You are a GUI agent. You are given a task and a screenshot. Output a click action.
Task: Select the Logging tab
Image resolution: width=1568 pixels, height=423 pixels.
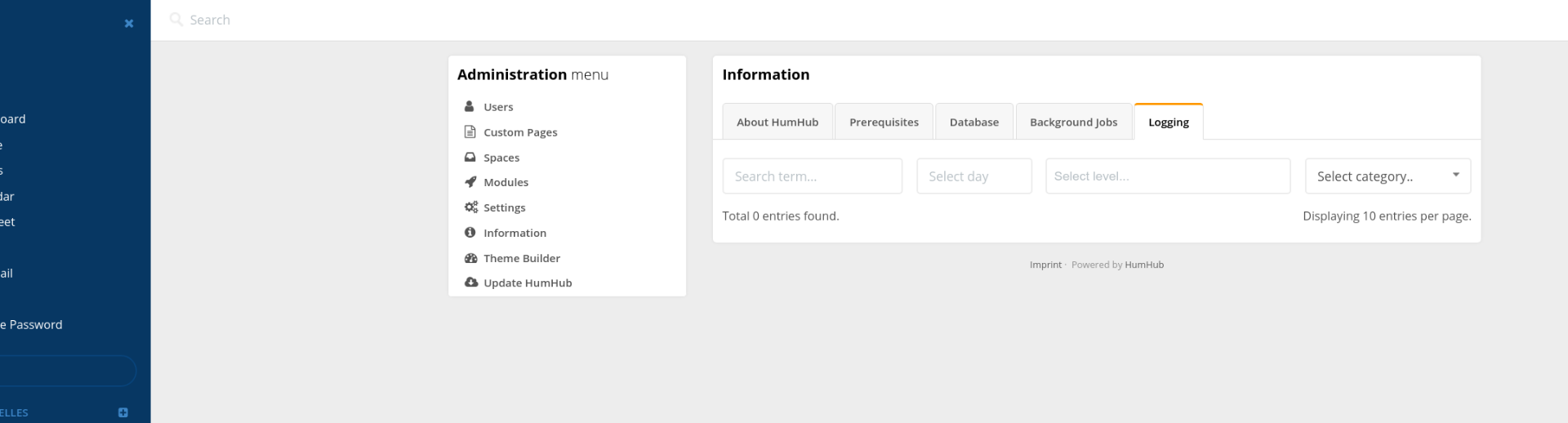[x=1169, y=122]
